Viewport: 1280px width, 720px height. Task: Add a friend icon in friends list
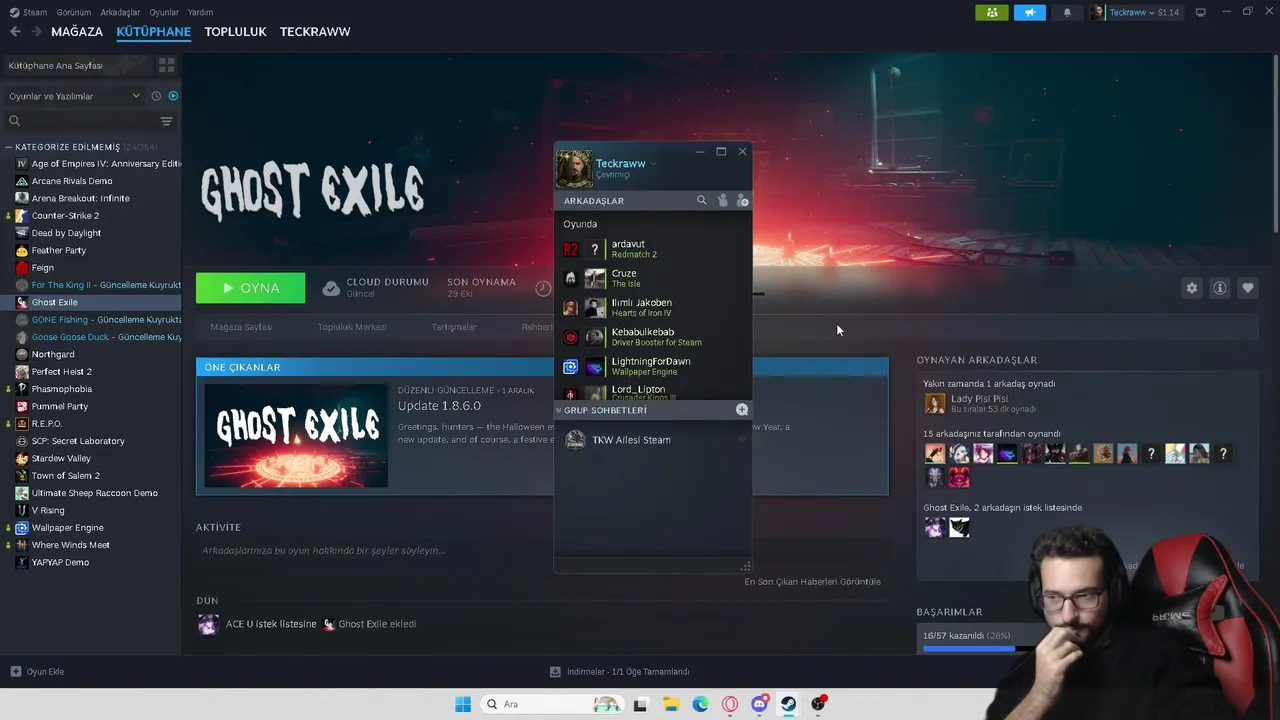click(742, 201)
